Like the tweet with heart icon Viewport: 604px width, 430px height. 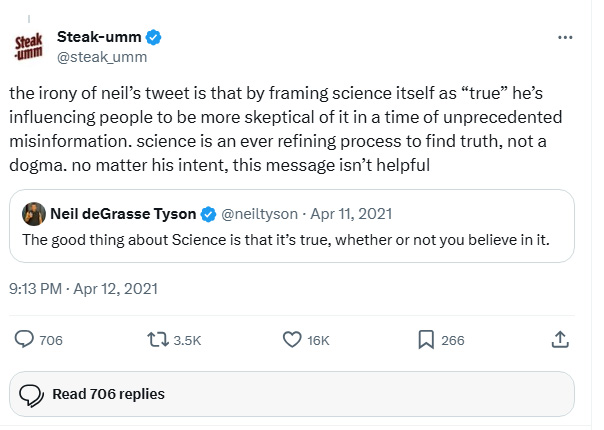[292, 340]
